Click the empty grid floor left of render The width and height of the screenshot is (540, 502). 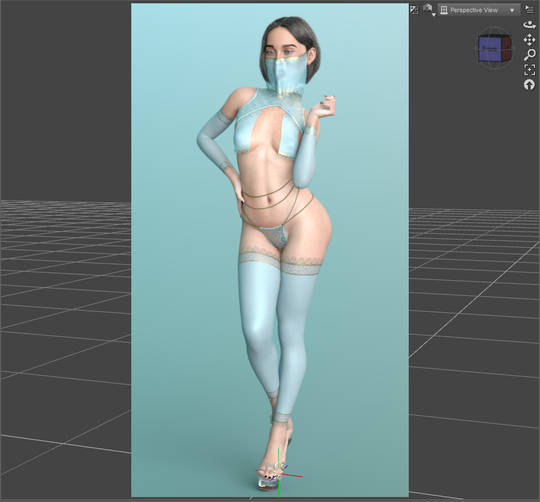coord(65,344)
